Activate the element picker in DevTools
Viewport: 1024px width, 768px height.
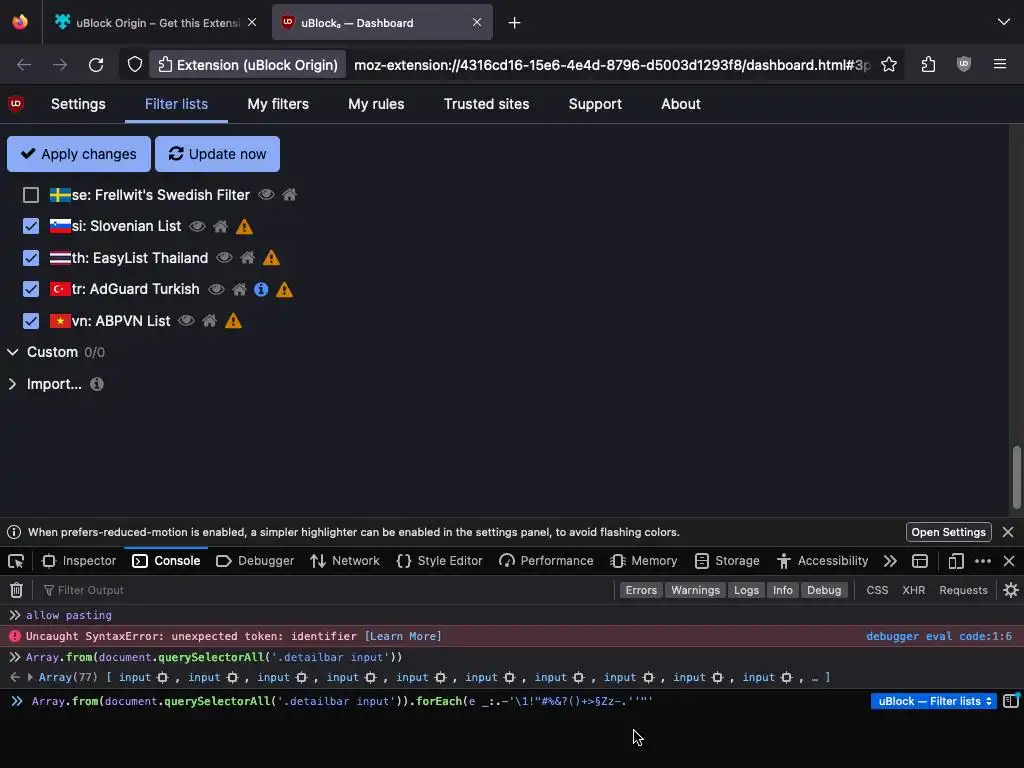tap(16, 561)
